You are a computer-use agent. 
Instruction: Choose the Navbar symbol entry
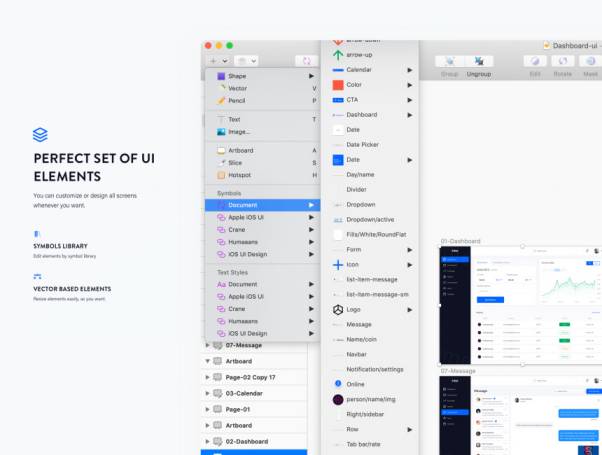coord(358,354)
